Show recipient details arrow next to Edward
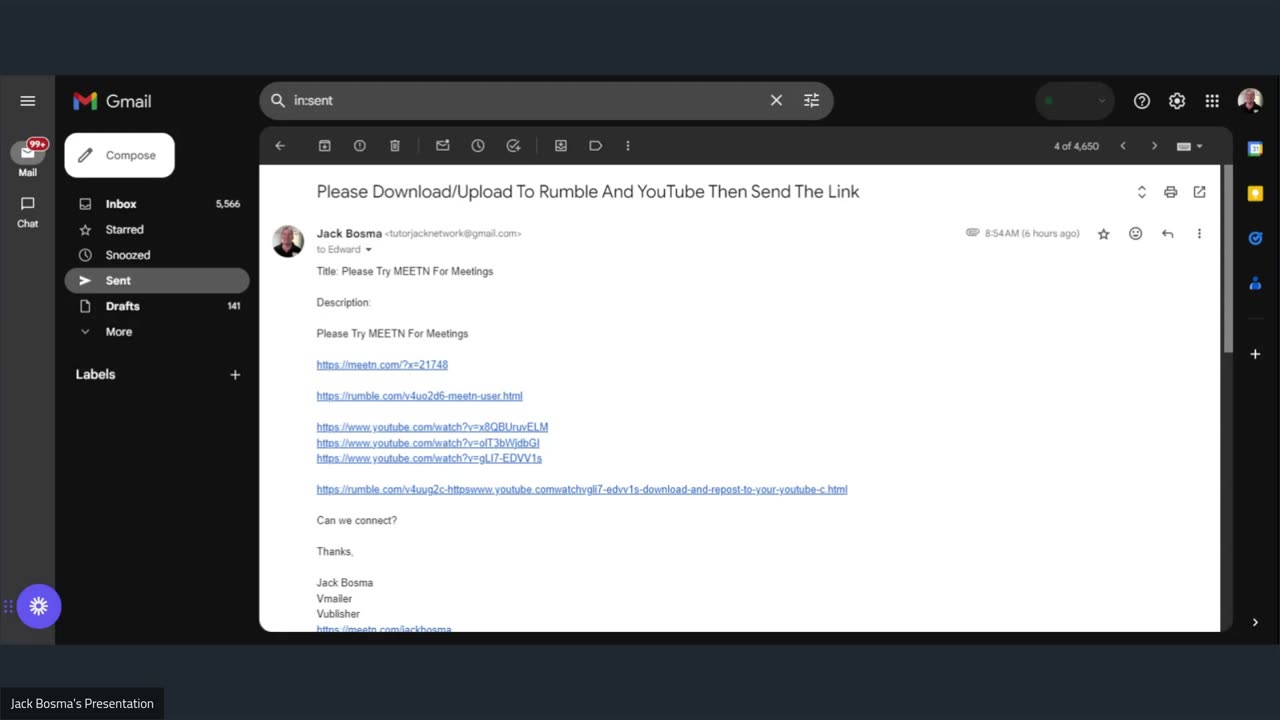The width and height of the screenshot is (1280, 720). click(x=368, y=250)
